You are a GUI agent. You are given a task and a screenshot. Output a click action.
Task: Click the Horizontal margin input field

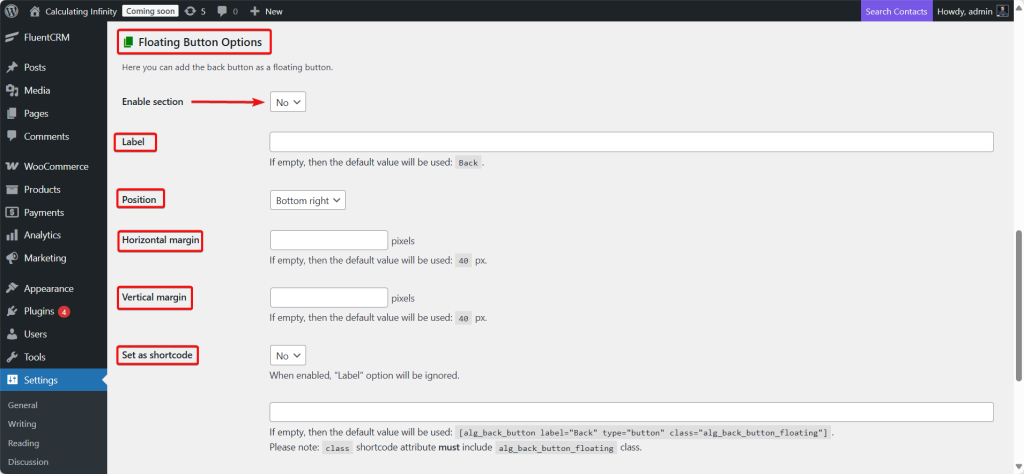tap(329, 240)
